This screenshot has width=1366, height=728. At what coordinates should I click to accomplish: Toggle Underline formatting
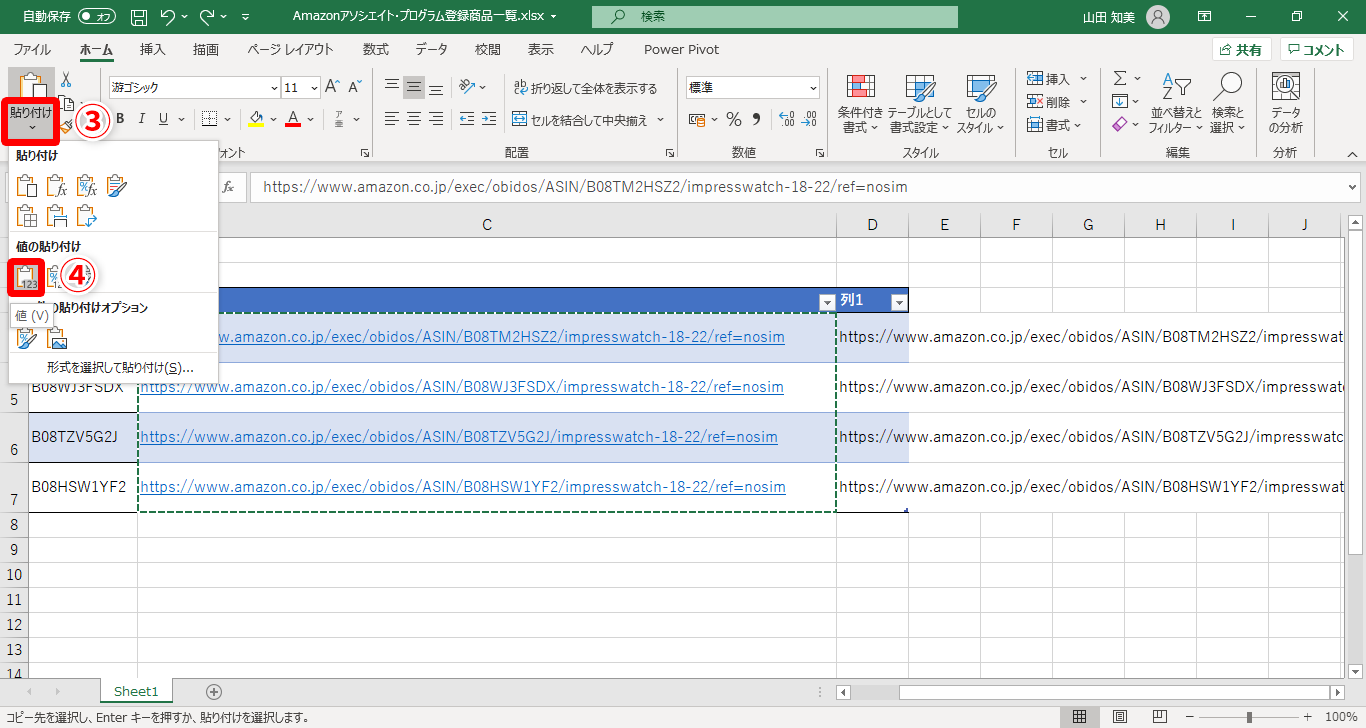(x=163, y=120)
